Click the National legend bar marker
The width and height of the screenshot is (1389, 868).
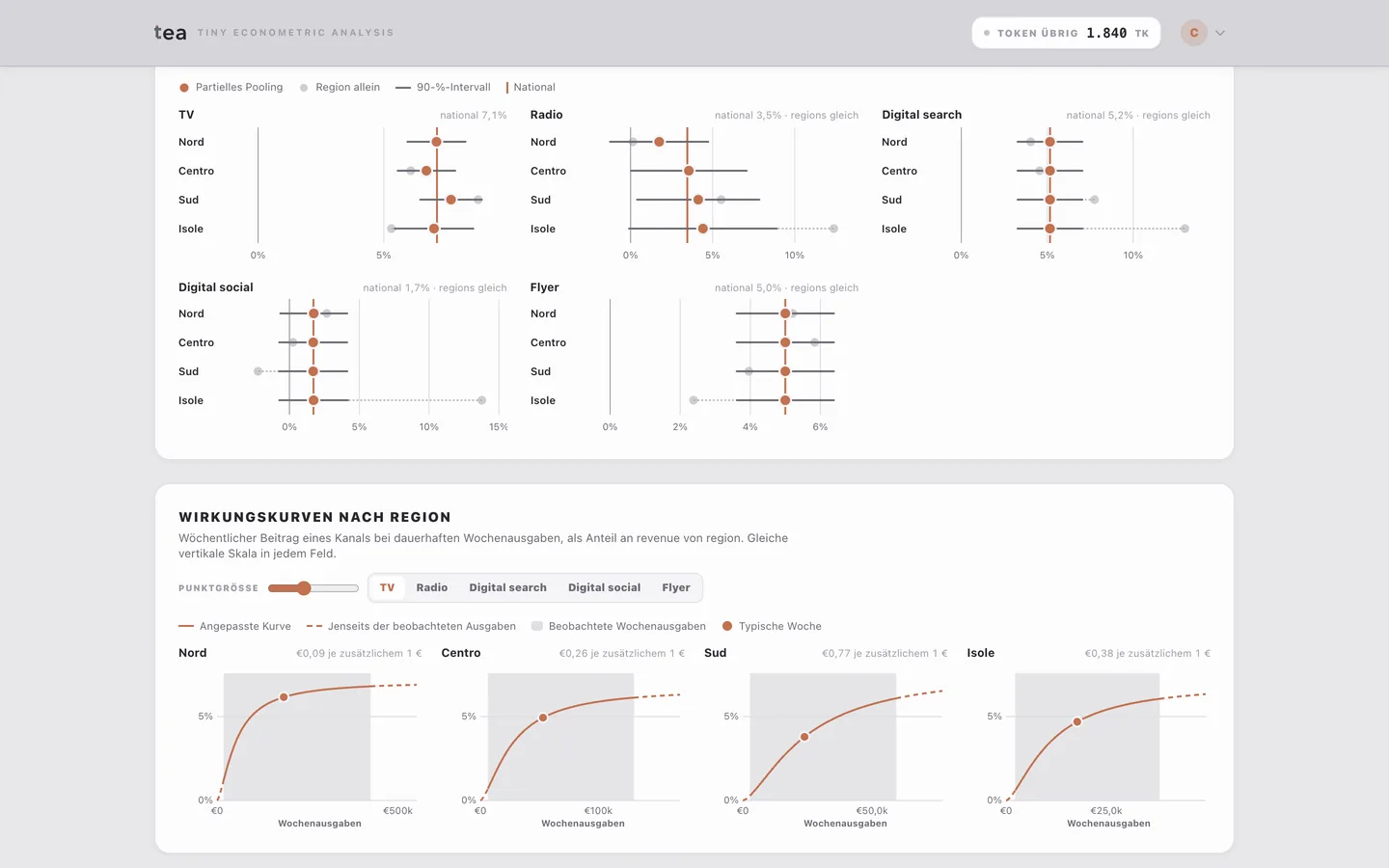point(507,88)
